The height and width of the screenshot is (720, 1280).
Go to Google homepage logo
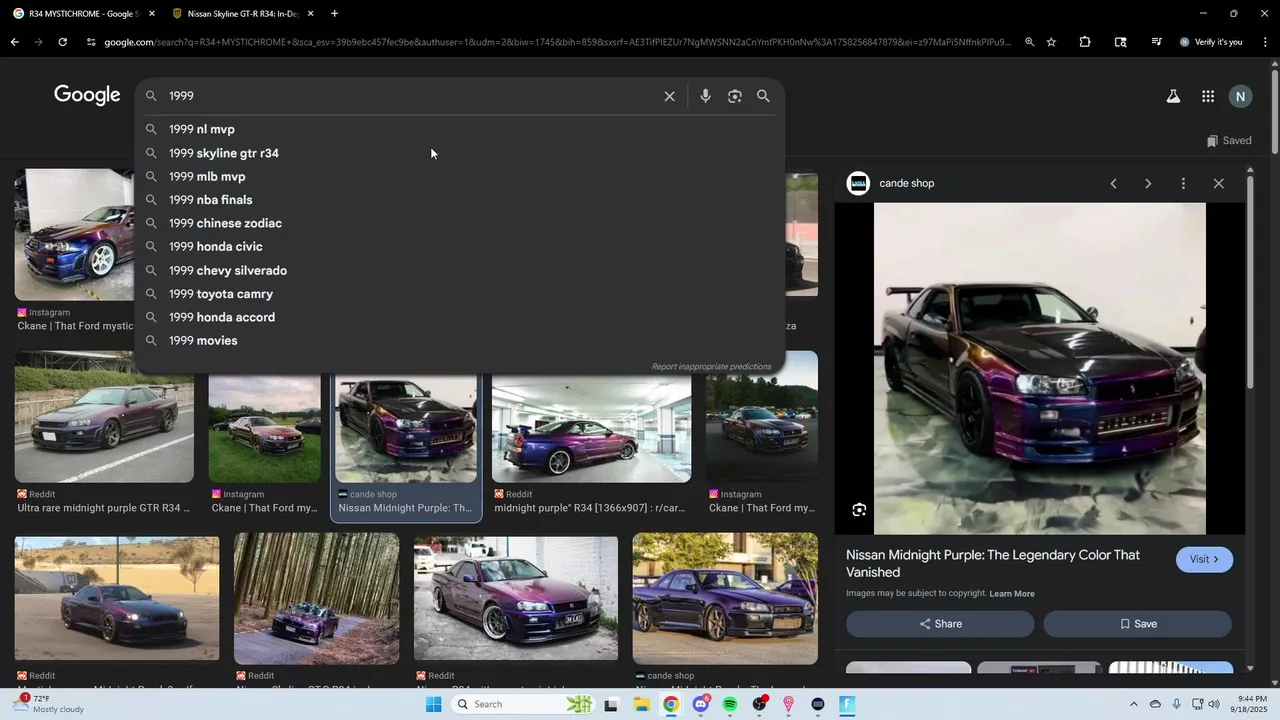(87, 95)
